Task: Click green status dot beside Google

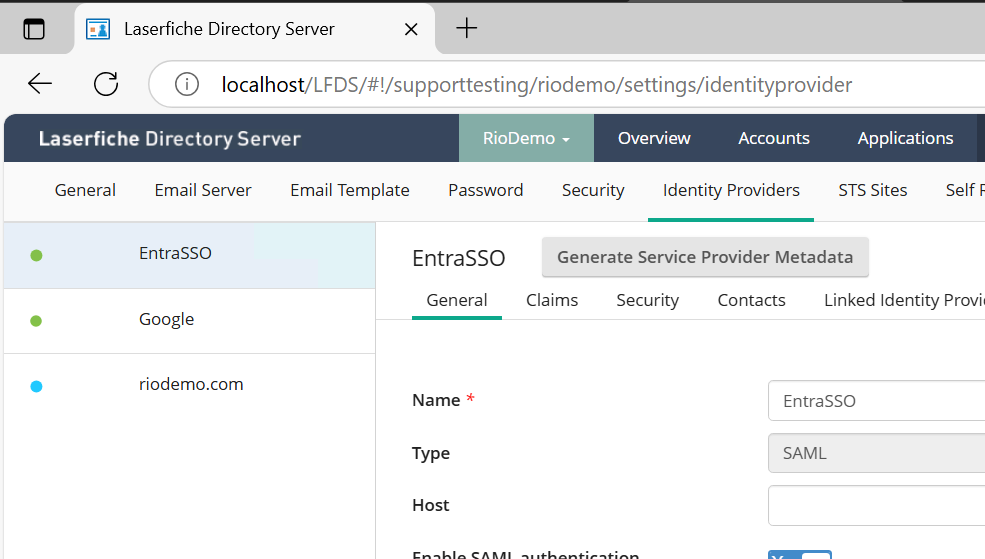Action: [x=36, y=321]
